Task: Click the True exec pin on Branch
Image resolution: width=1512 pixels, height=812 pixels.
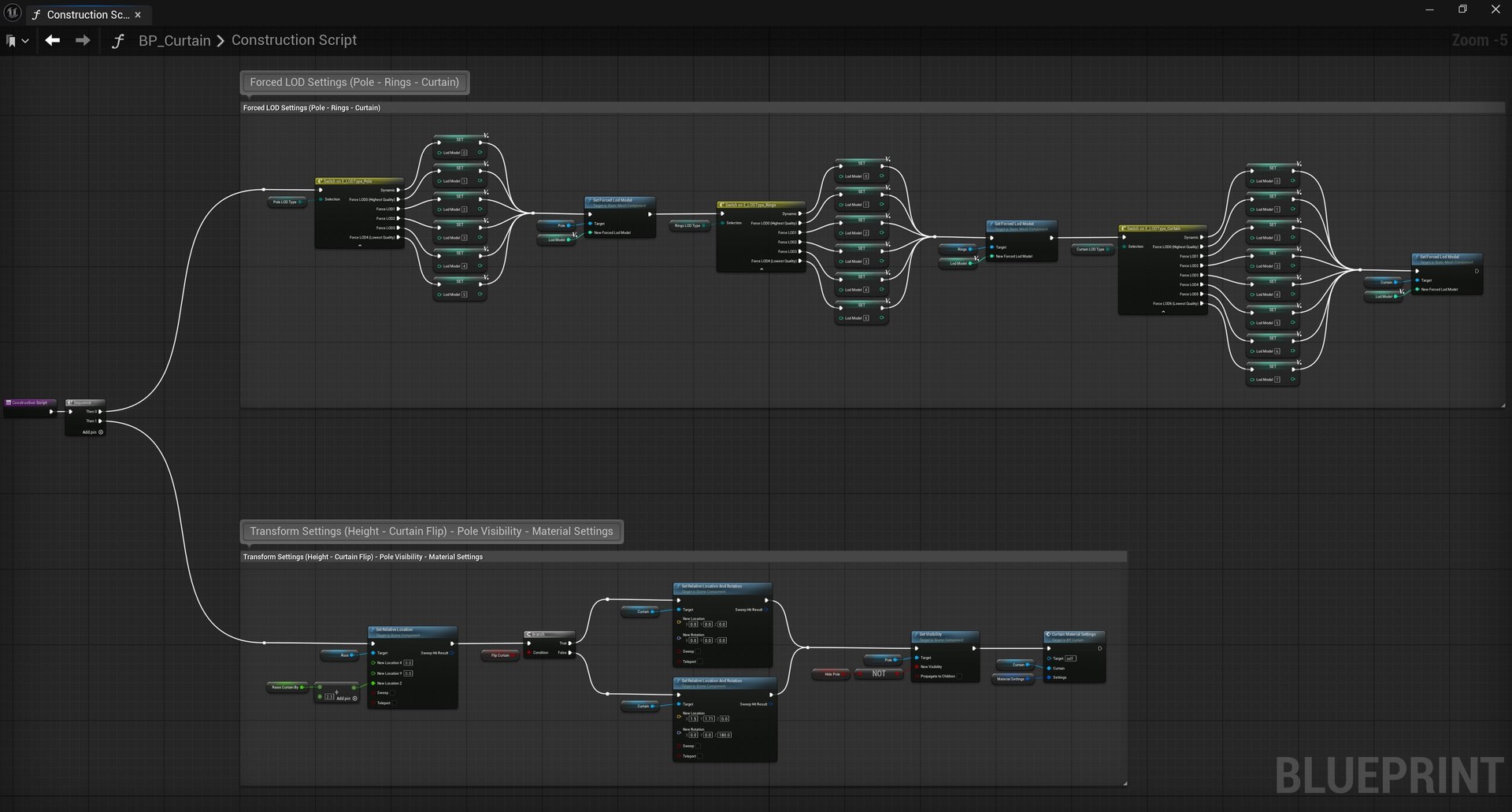Action: point(570,643)
